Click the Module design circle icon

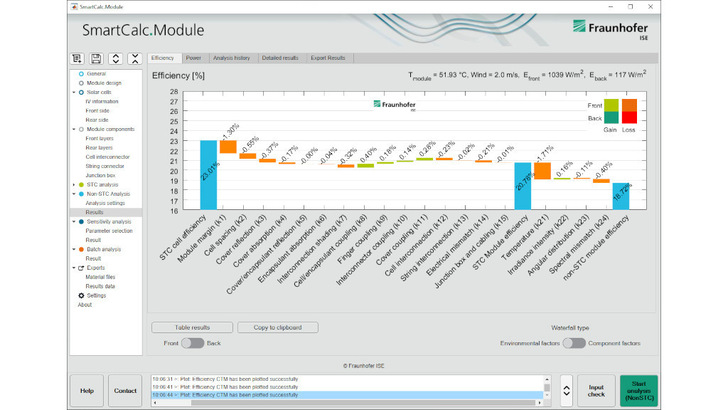coord(81,83)
